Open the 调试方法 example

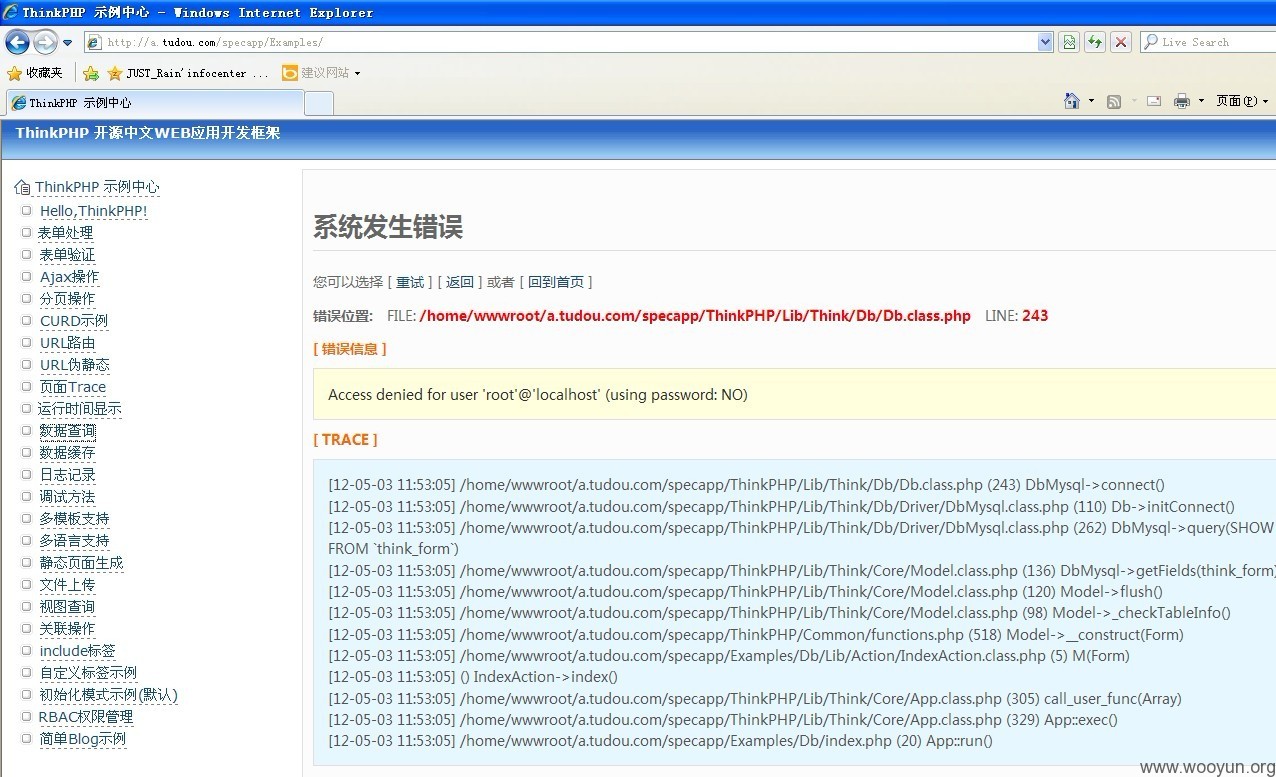coord(67,497)
